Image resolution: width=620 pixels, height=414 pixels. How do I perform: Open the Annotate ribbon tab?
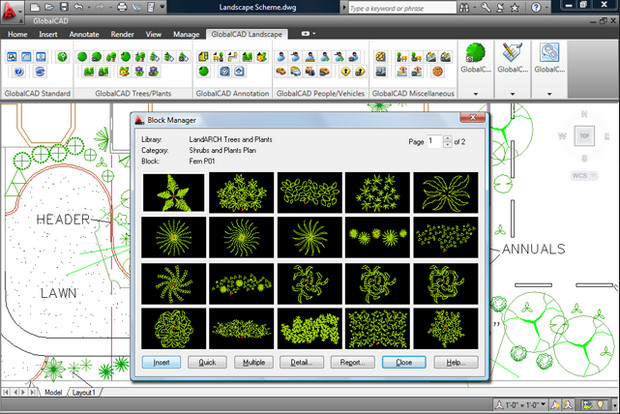tap(82, 33)
